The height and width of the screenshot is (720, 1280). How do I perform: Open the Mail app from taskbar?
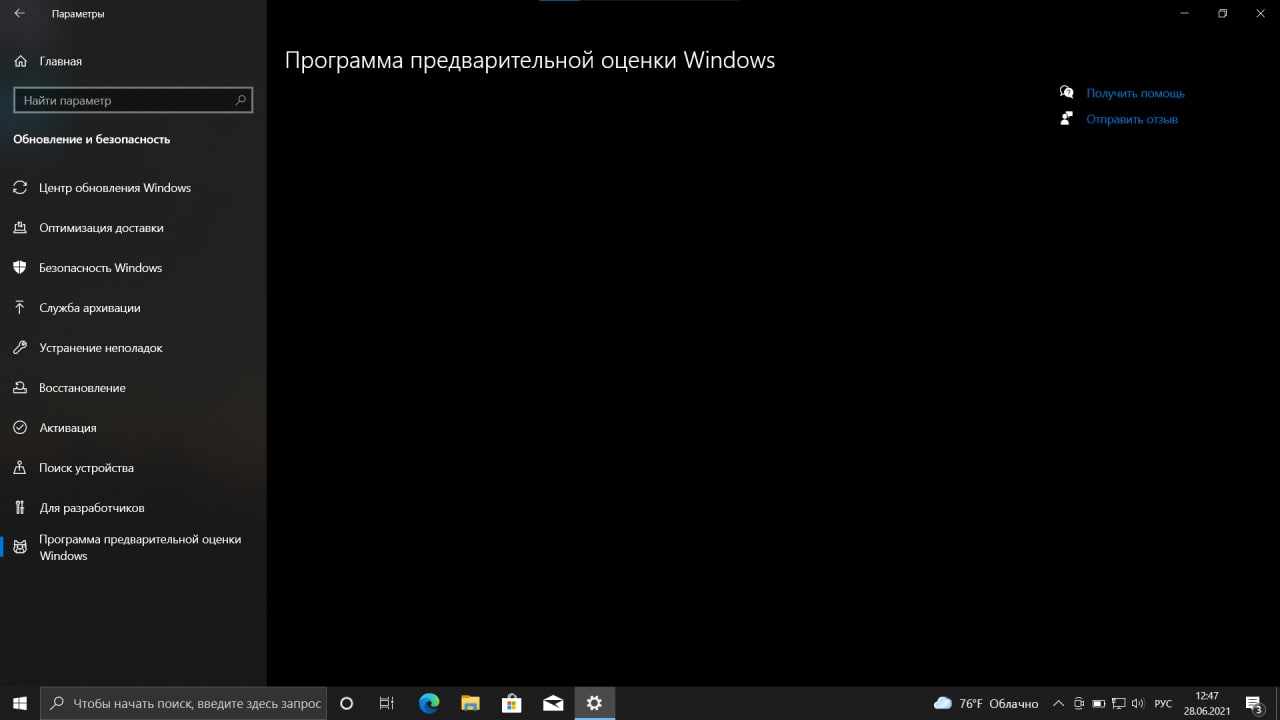553,703
